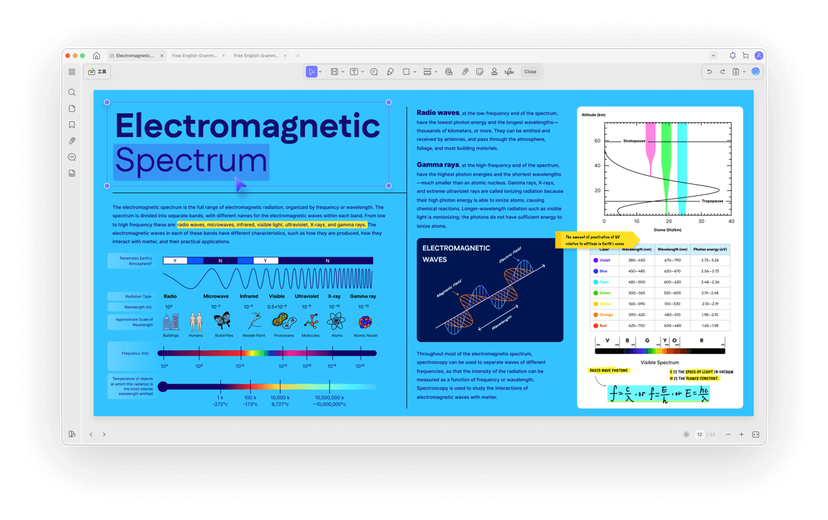Open the attachments paperclip in sidebar
The height and width of the screenshot is (520, 828).
pos(72,141)
